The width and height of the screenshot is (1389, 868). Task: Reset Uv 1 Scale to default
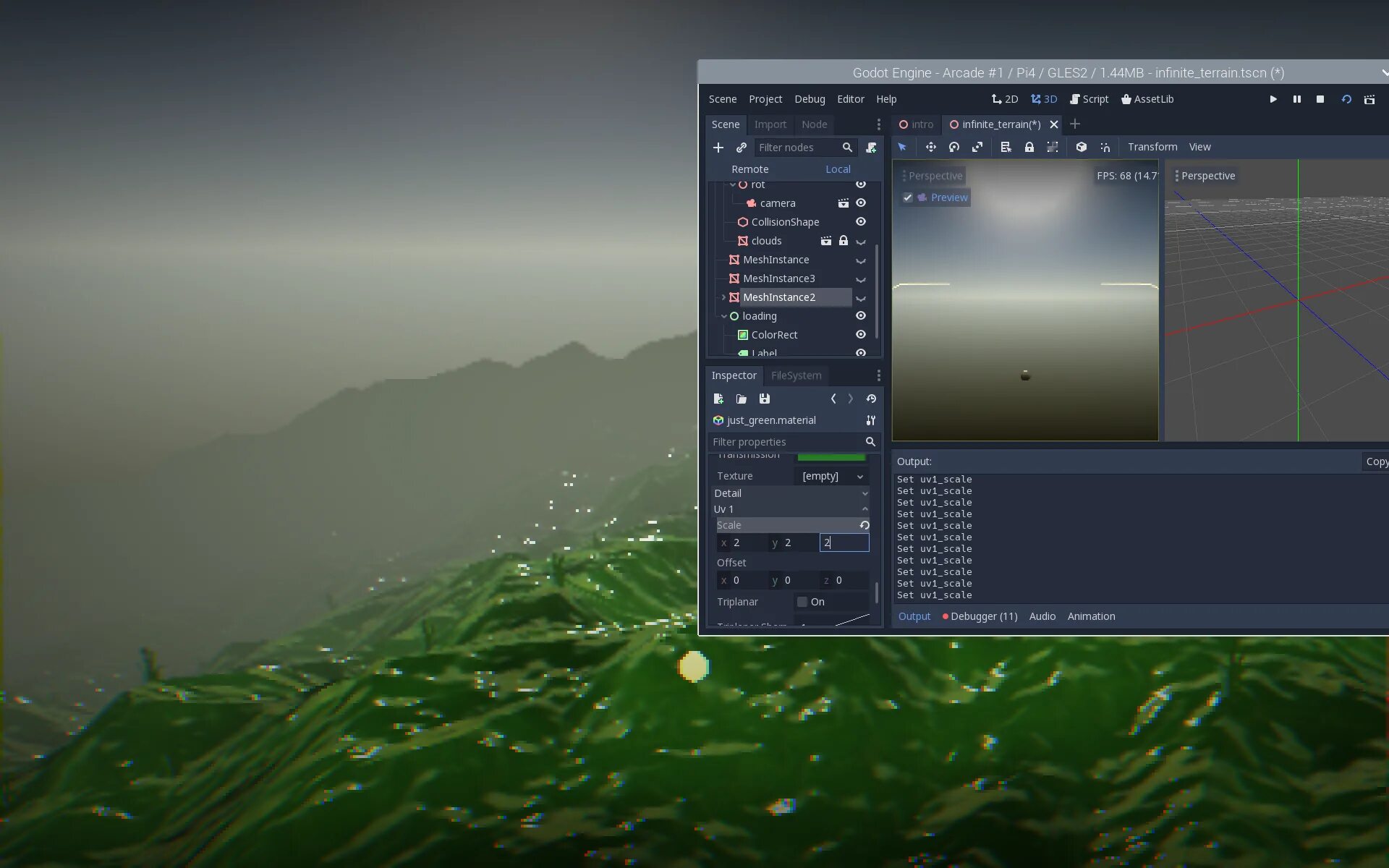coord(865,525)
